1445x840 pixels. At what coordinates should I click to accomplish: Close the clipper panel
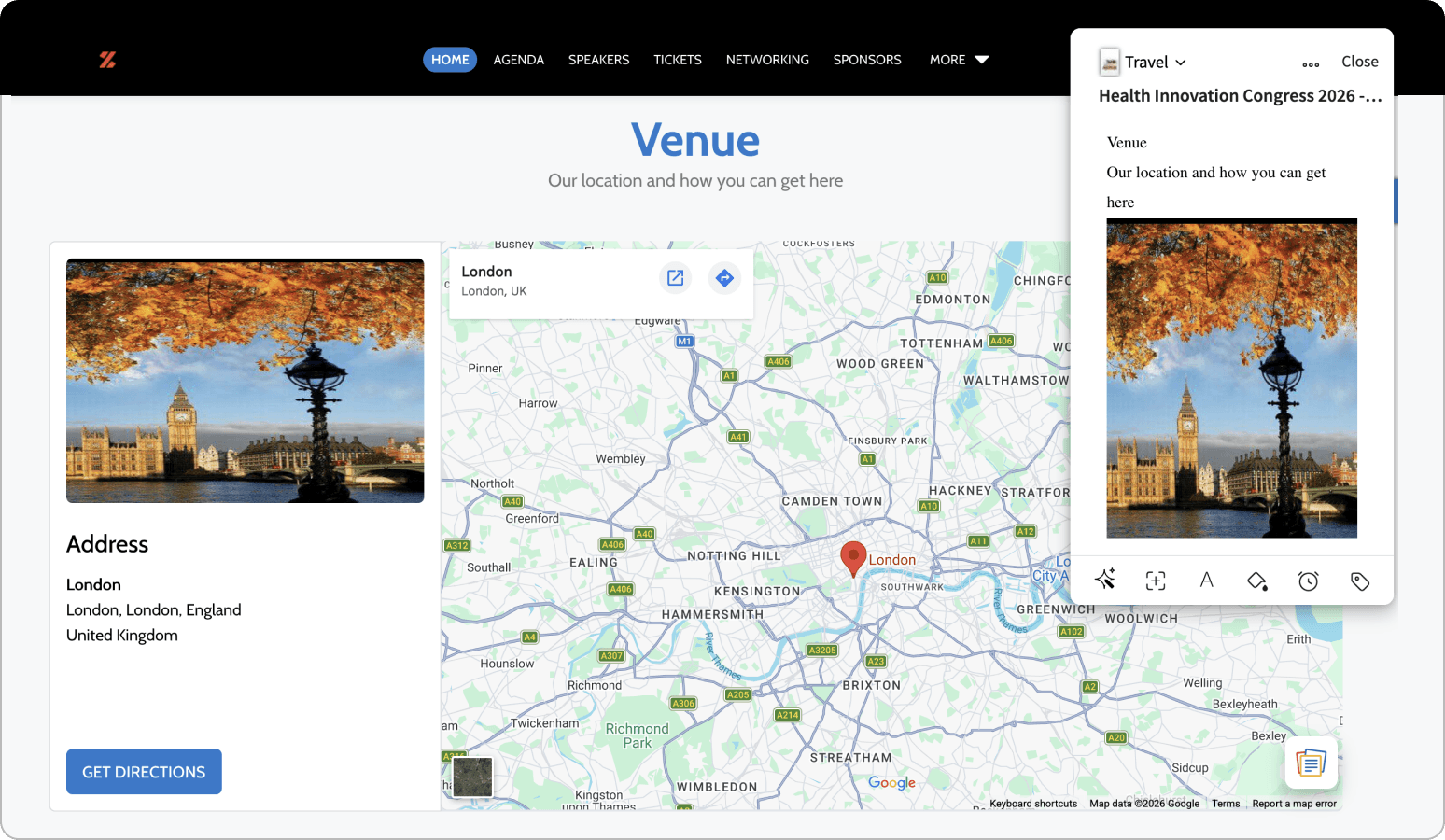point(1360,62)
